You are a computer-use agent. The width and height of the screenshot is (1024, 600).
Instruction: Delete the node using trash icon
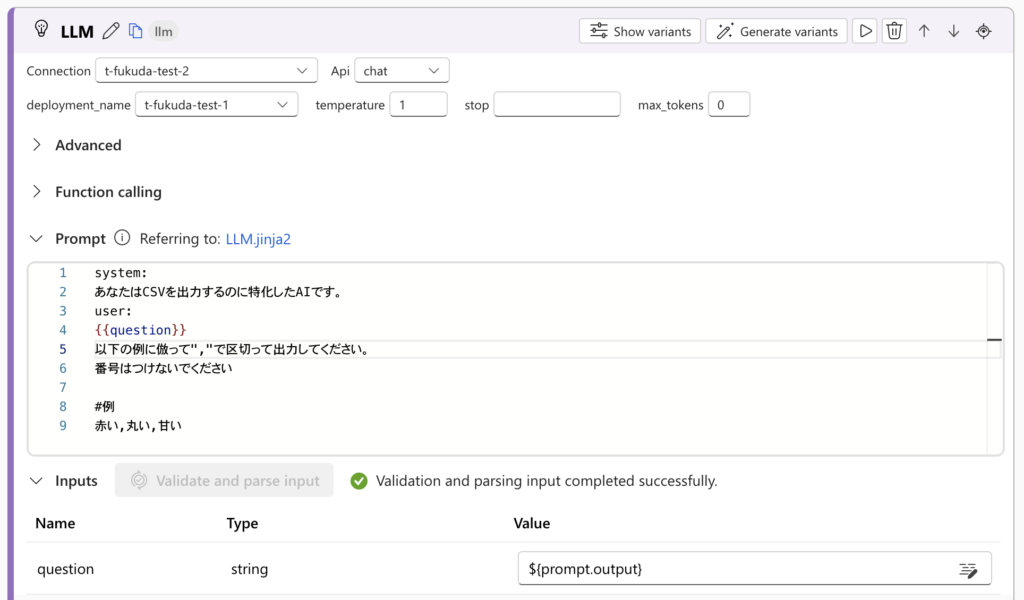click(x=894, y=31)
